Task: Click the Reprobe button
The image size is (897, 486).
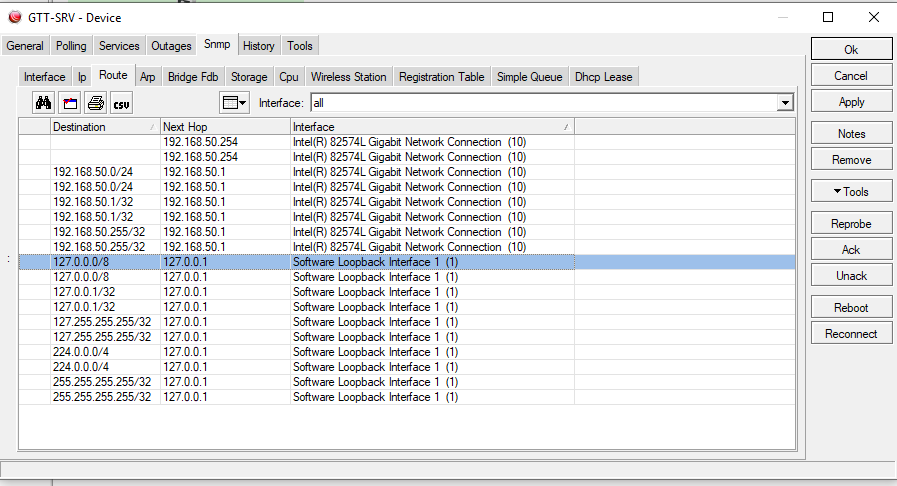Action: click(x=851, y=224)
